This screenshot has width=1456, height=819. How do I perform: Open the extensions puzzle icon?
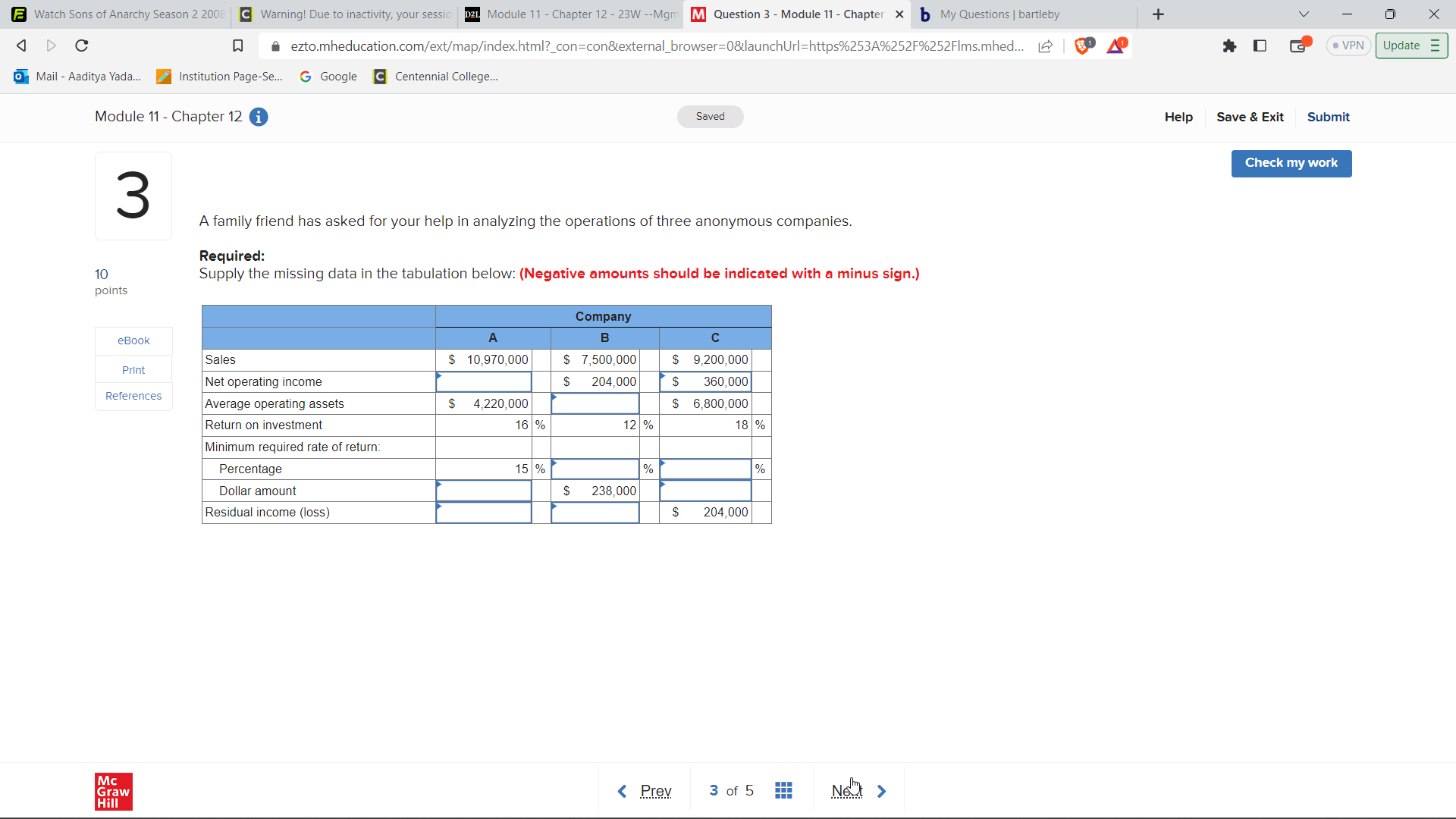point(1229,46)
